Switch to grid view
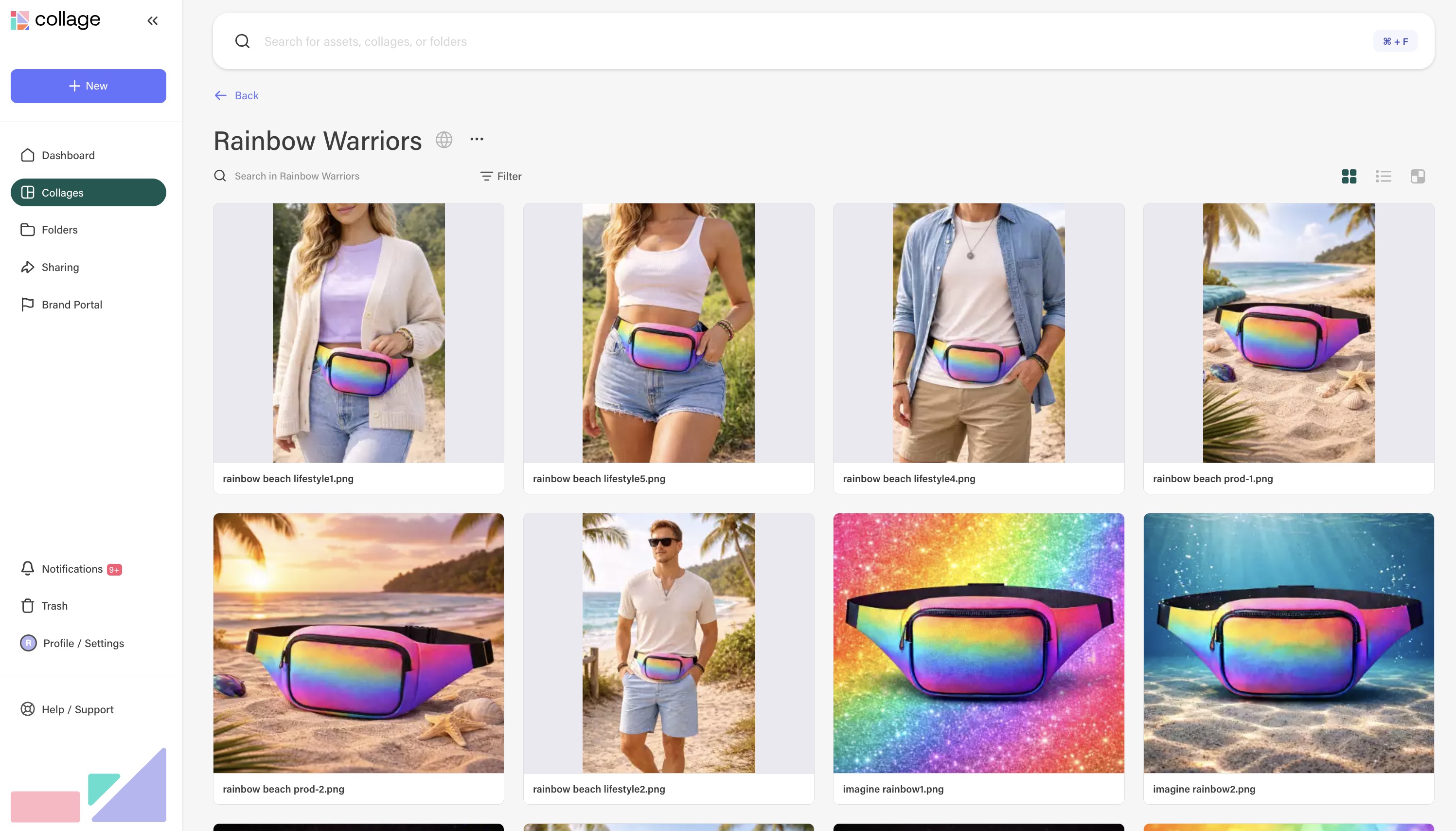Image resolution: width=1456 pixels, height=831 pixels. 1349,176
